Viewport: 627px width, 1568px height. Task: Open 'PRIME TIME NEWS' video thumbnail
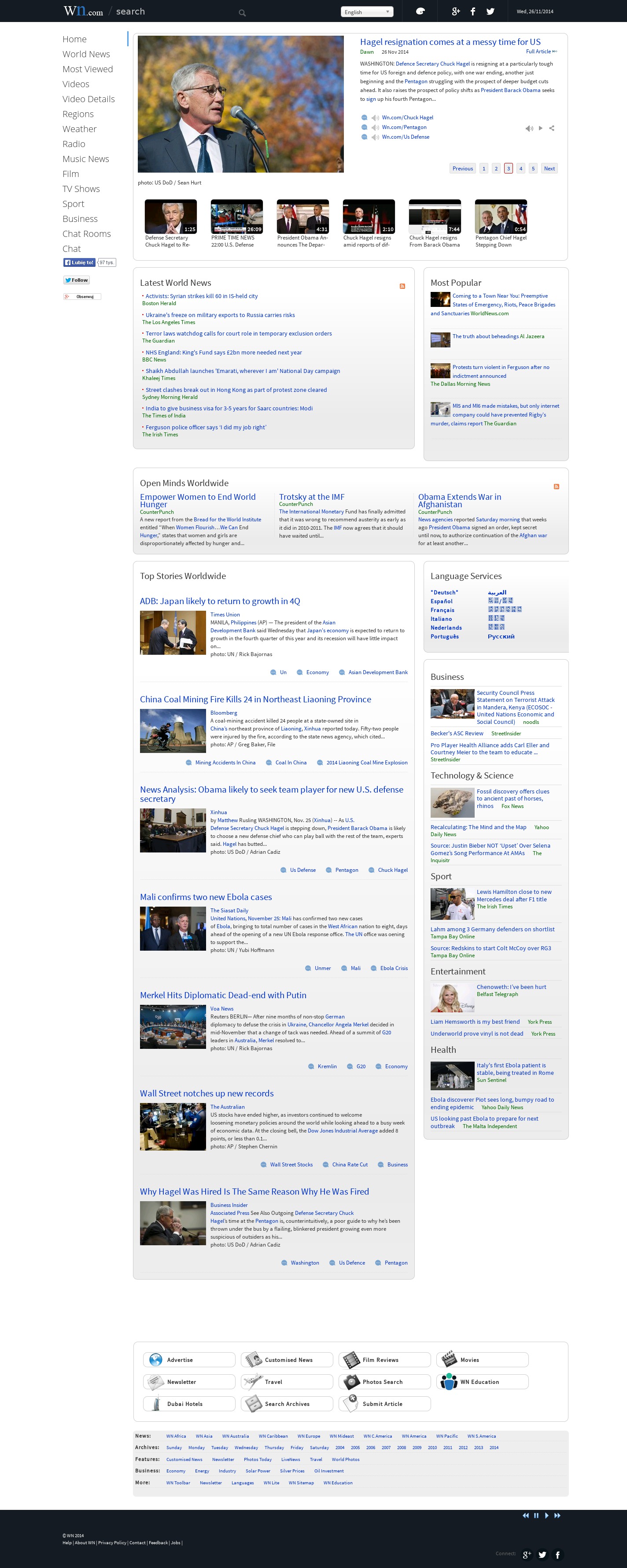pos(237,217)
